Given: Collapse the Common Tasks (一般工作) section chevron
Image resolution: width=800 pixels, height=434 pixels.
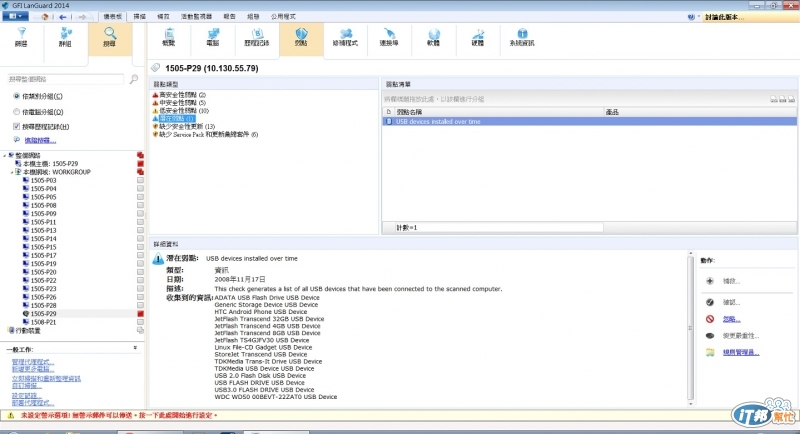Looking at the screenshot, I should click(135, 348).
